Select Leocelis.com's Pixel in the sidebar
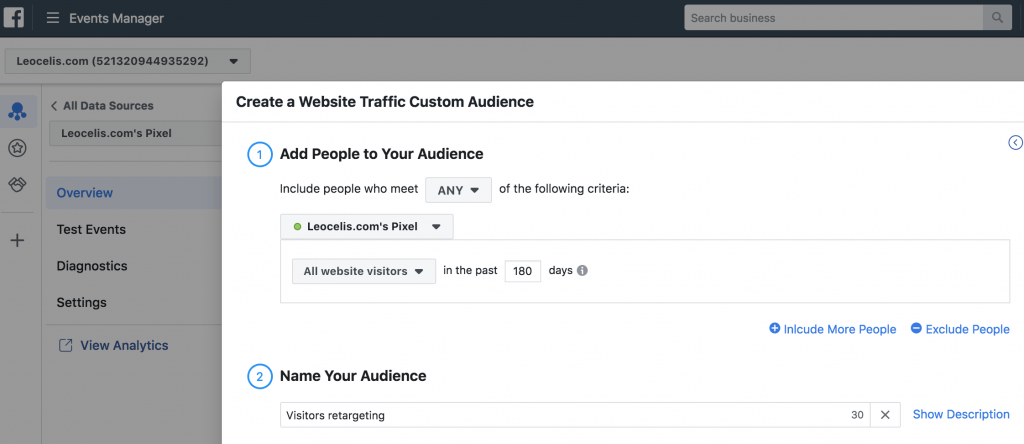The width and height of the screenshot is (1024, 444). pyautogui.click(x=136, y=133)
